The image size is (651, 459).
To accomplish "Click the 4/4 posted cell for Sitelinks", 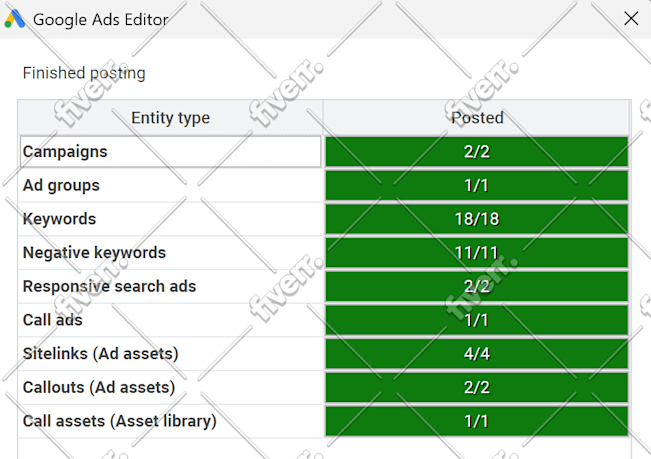I will pyautogui.click(x=477, y=354).
